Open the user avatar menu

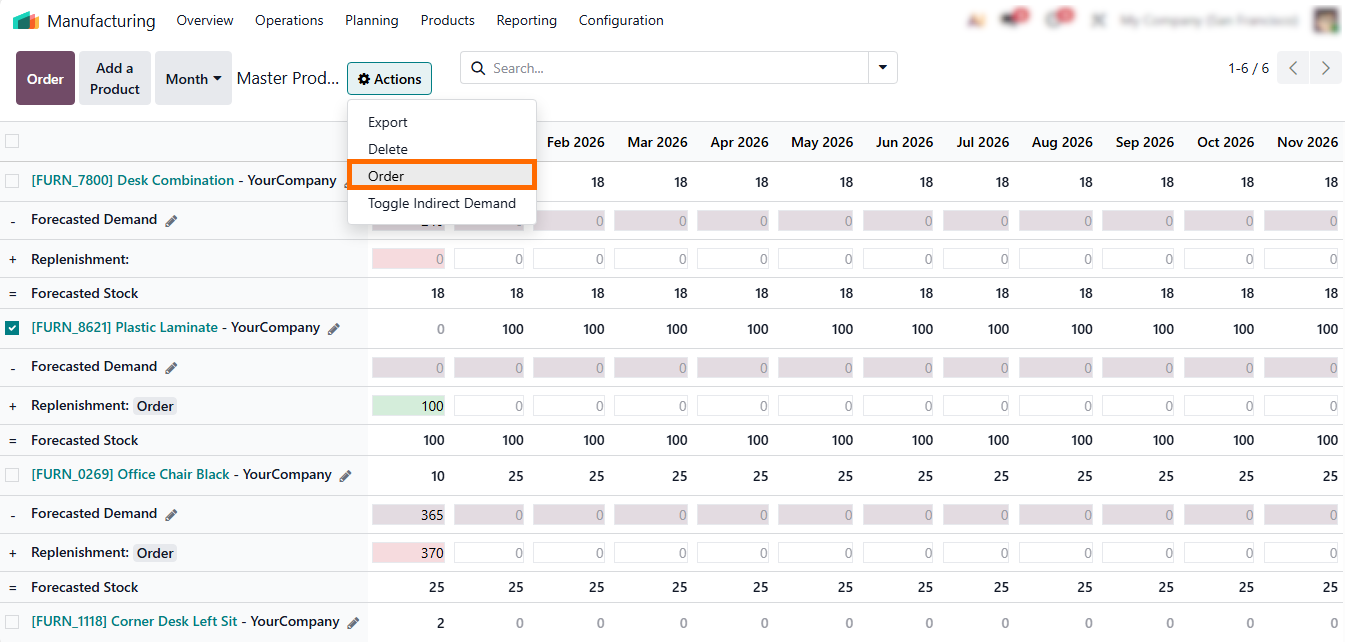tap(1326, 20)
